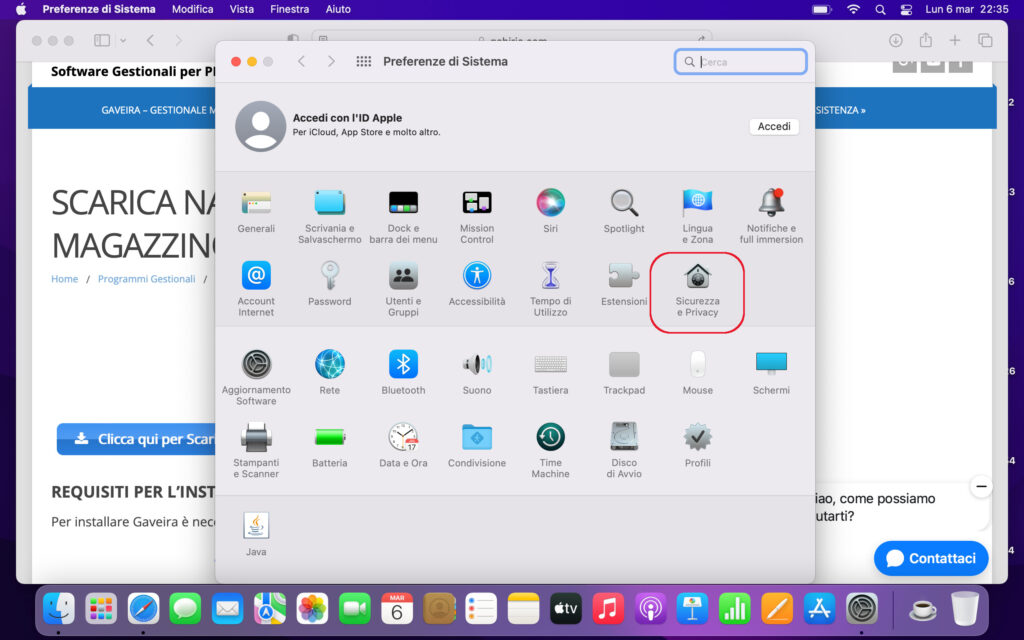This screenshot has height=640, width=1024.
Task: Open Disco di Avvio preferences
Action: coord(624,450)
